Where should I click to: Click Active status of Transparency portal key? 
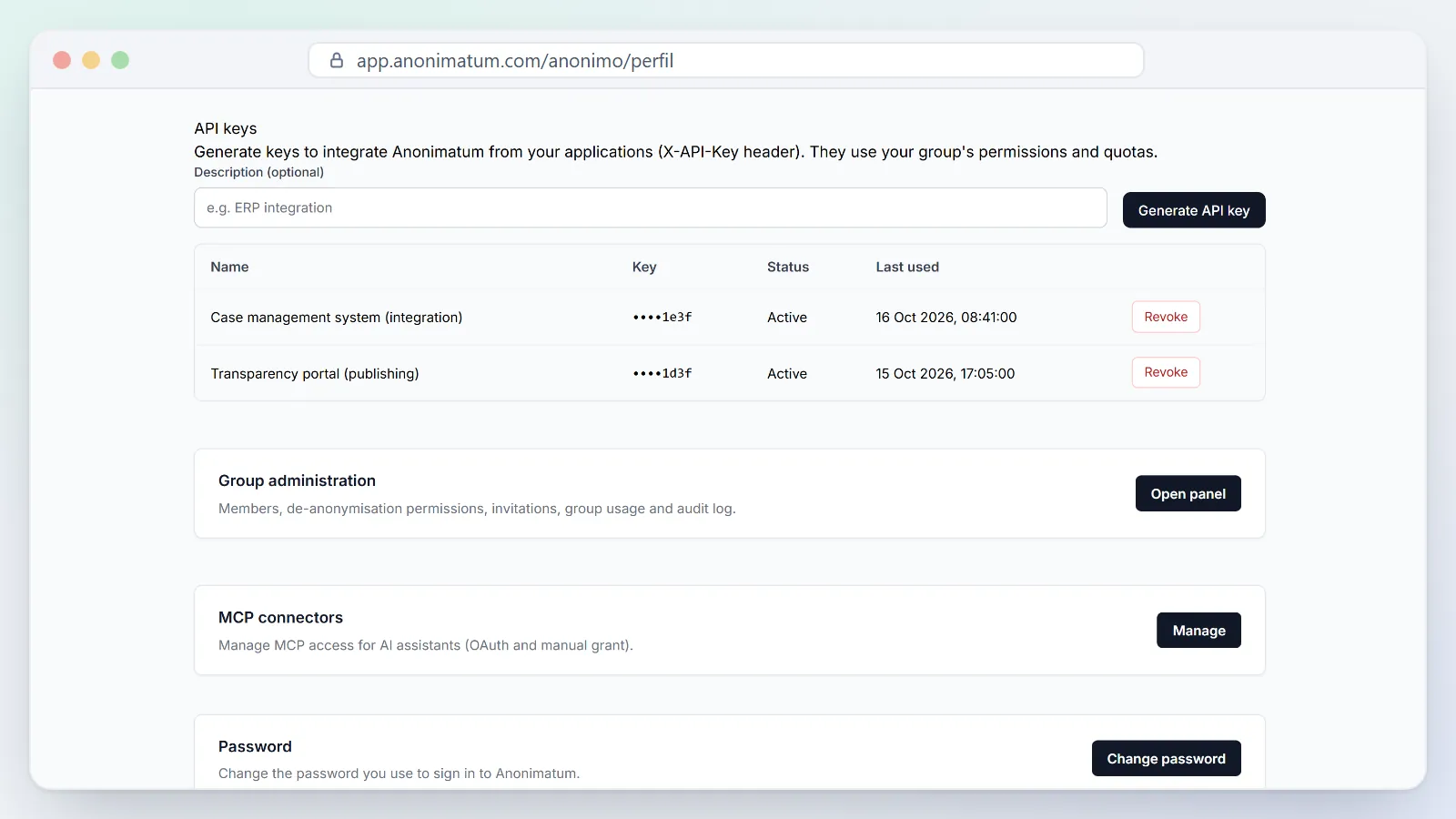tap(787, 374)
